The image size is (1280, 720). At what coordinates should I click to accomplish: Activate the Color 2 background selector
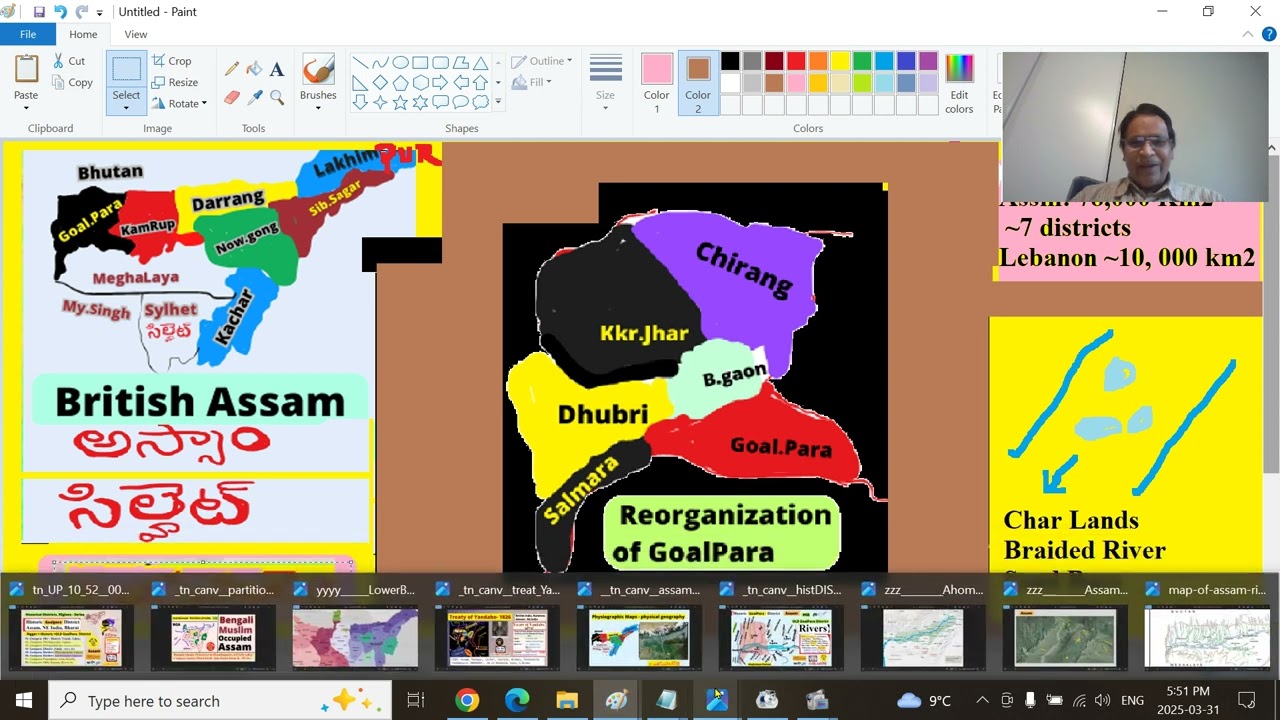click(698, 84)
